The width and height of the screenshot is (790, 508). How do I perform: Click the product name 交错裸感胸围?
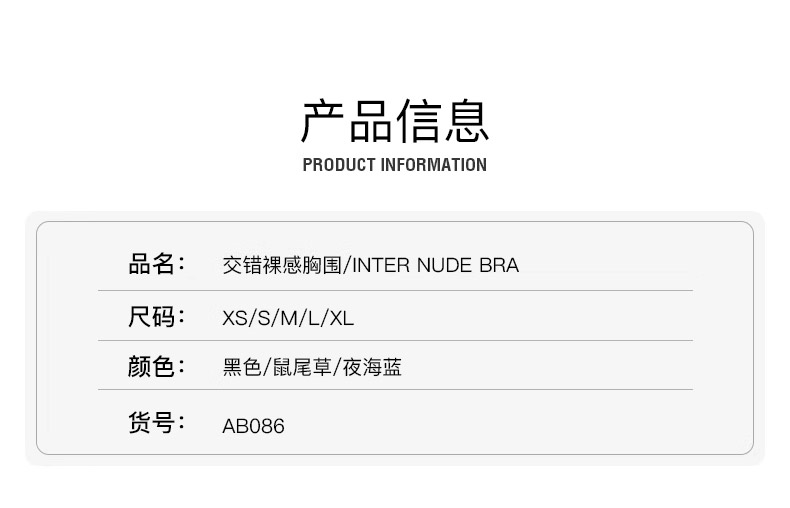(282, 266)
